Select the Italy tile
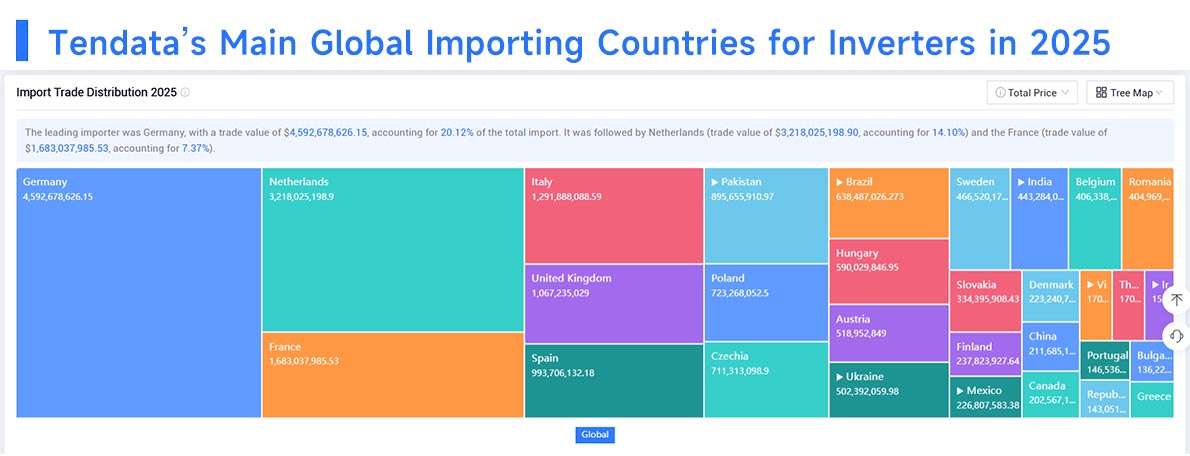 click(614, 215)
